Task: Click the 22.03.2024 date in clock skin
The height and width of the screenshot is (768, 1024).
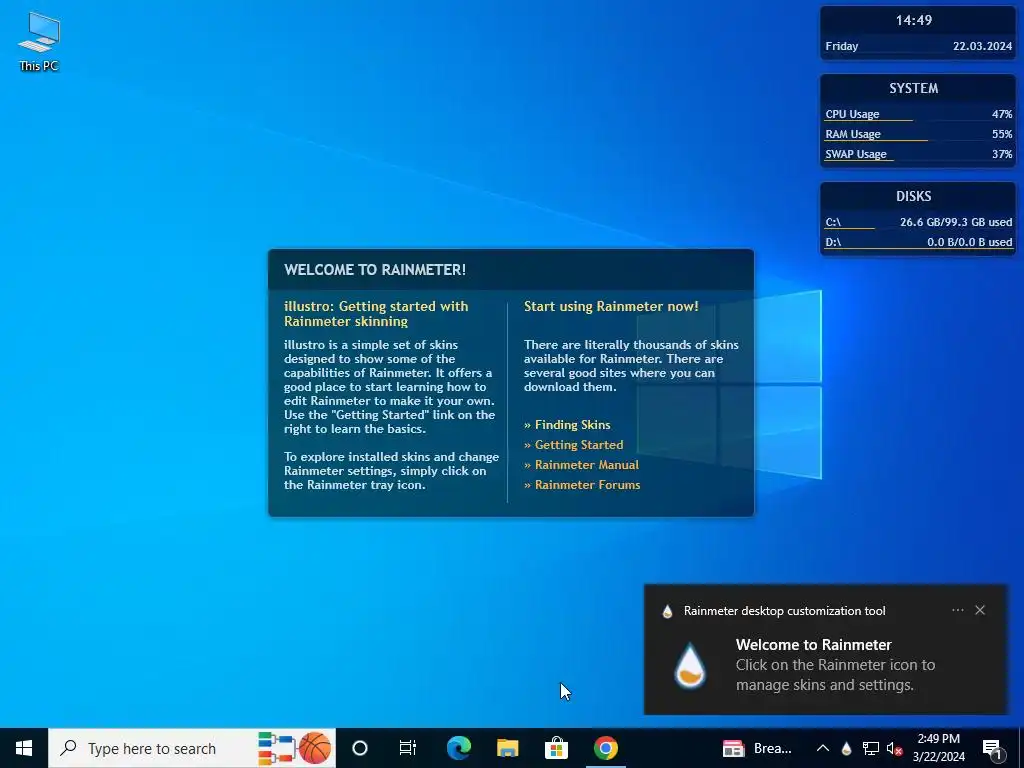Action: tap(982, 46)
